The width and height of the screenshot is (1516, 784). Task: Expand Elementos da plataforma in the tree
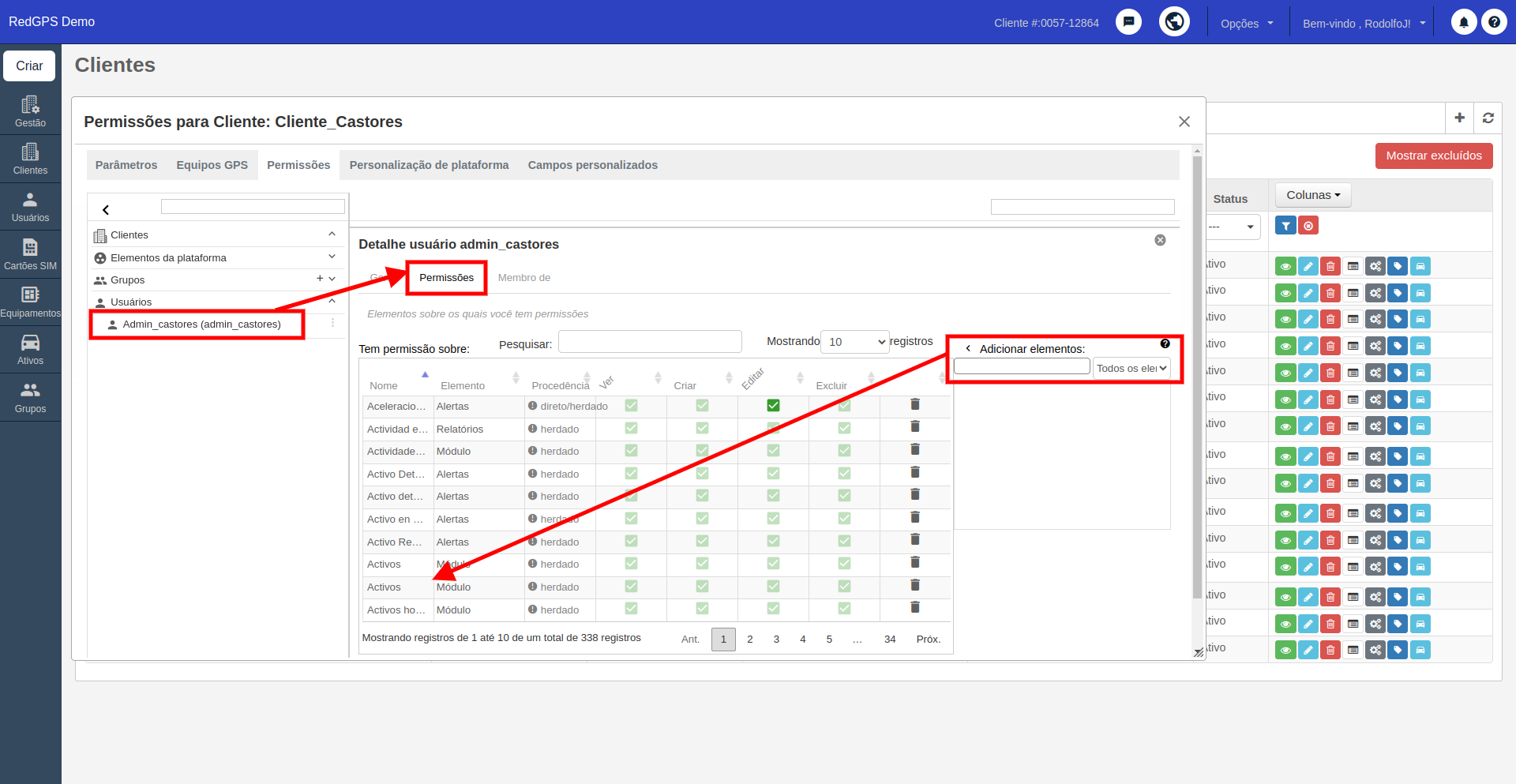click(332, 257)
